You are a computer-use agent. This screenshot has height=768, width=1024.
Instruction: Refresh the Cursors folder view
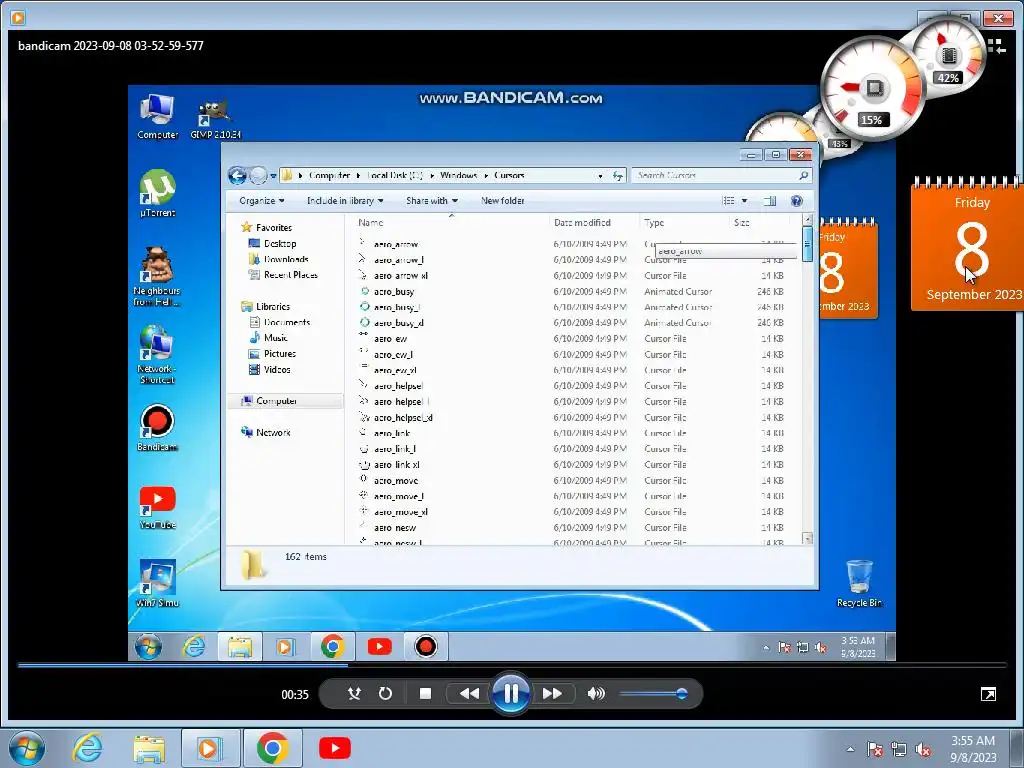pyautogui.click(x=617, y=175)
